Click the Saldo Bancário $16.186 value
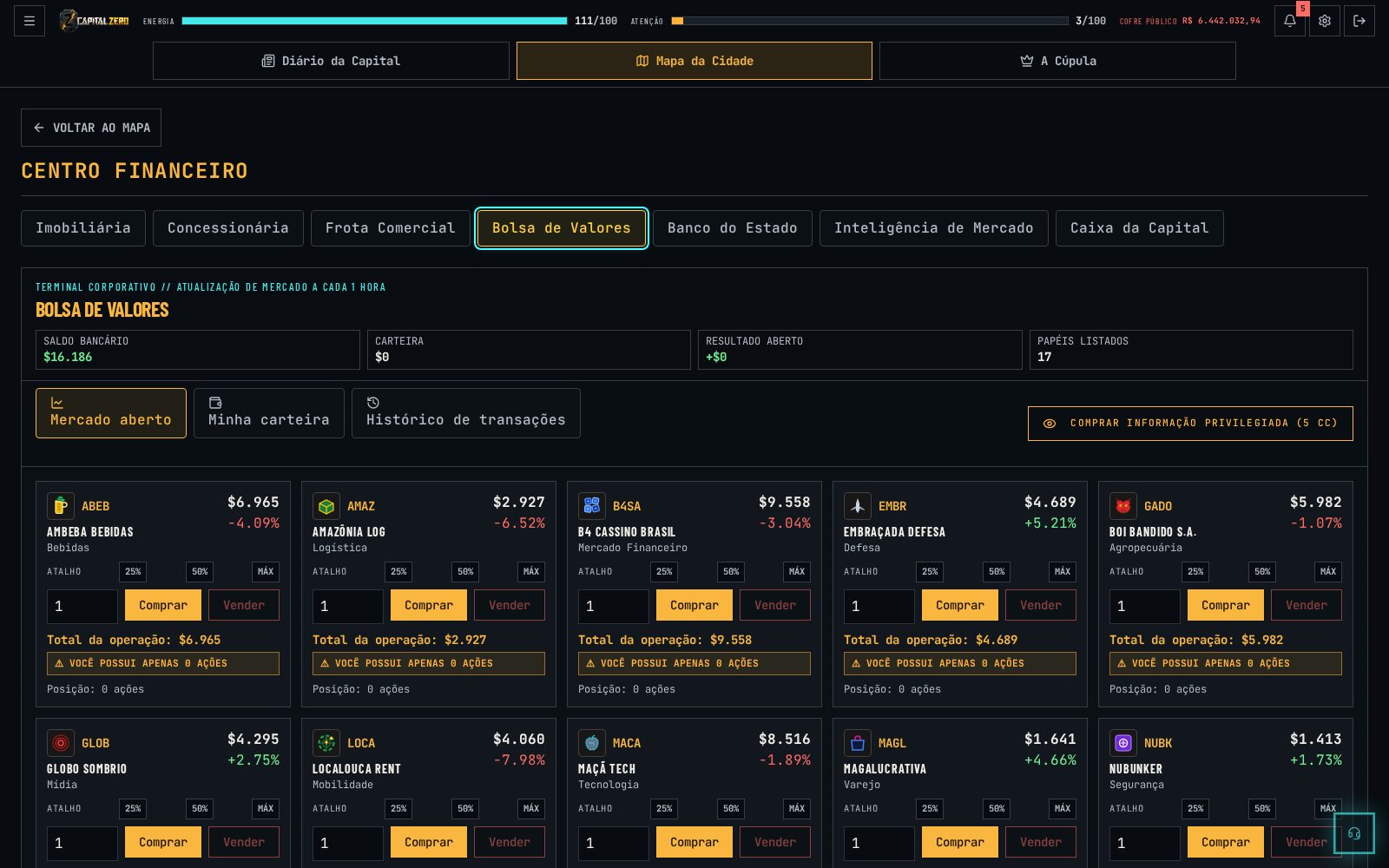This screenshot has height=868, width=1389. click(x=68, y=357)
